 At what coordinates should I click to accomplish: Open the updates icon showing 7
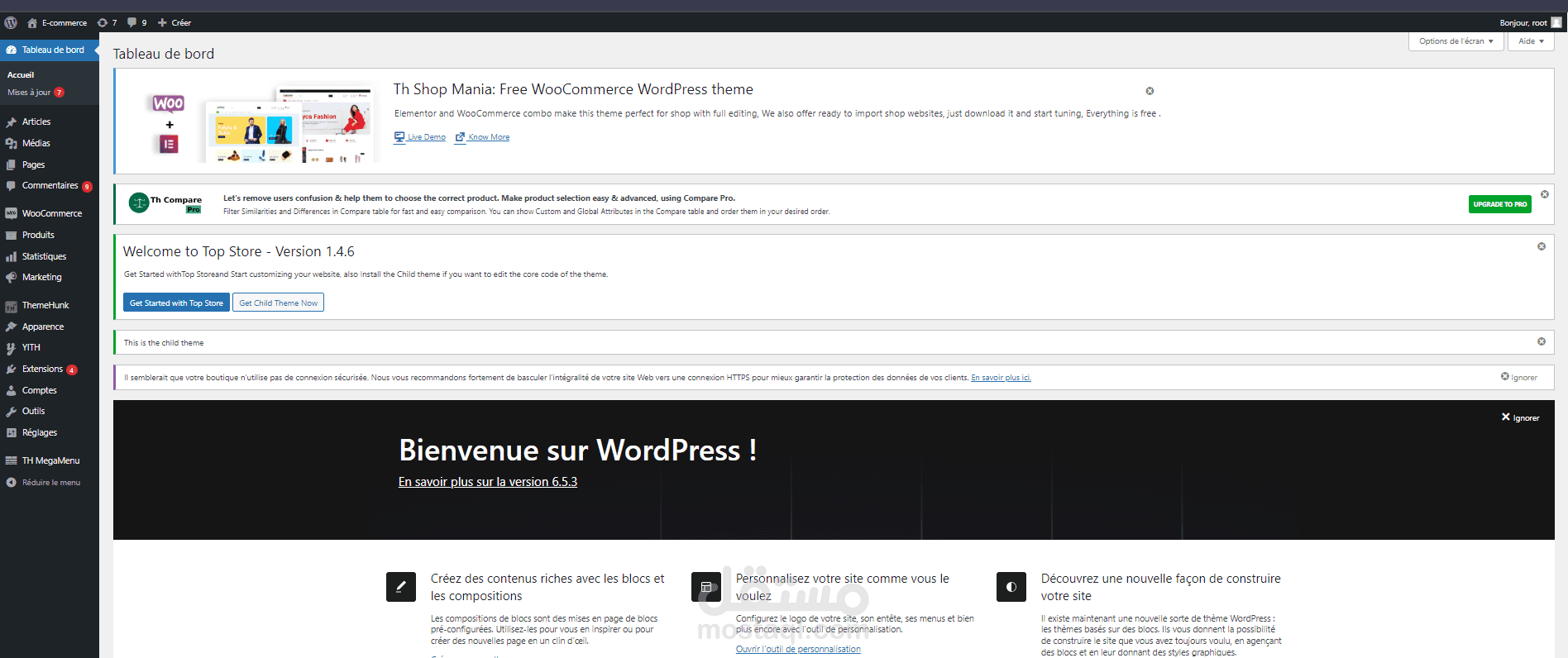coord(107,22)
